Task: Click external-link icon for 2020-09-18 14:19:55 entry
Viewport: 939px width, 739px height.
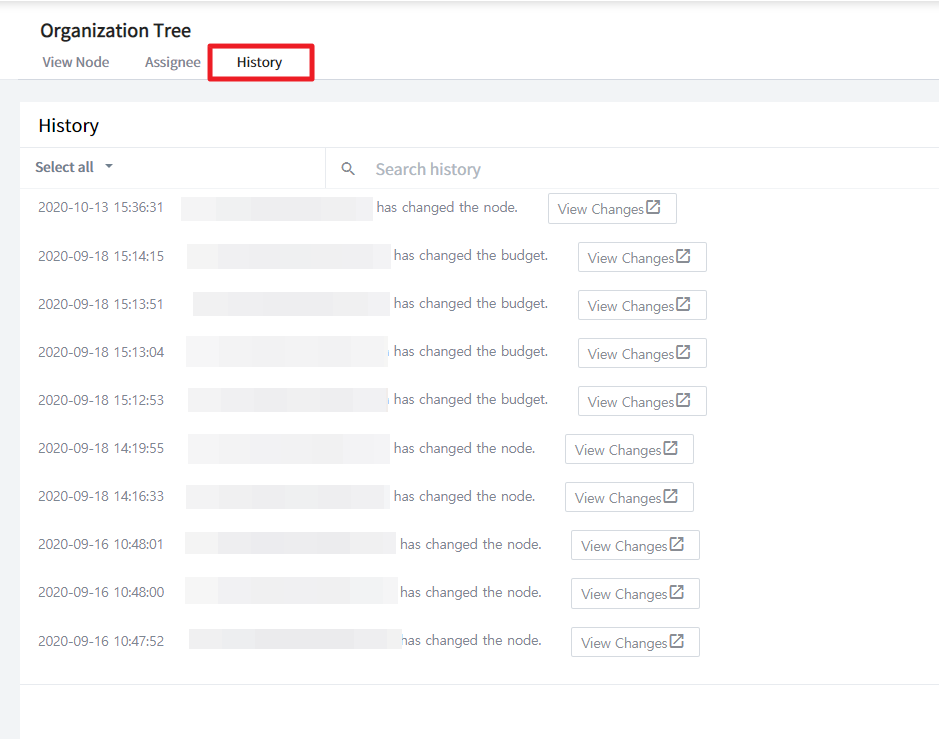Action: pos(670,449)
